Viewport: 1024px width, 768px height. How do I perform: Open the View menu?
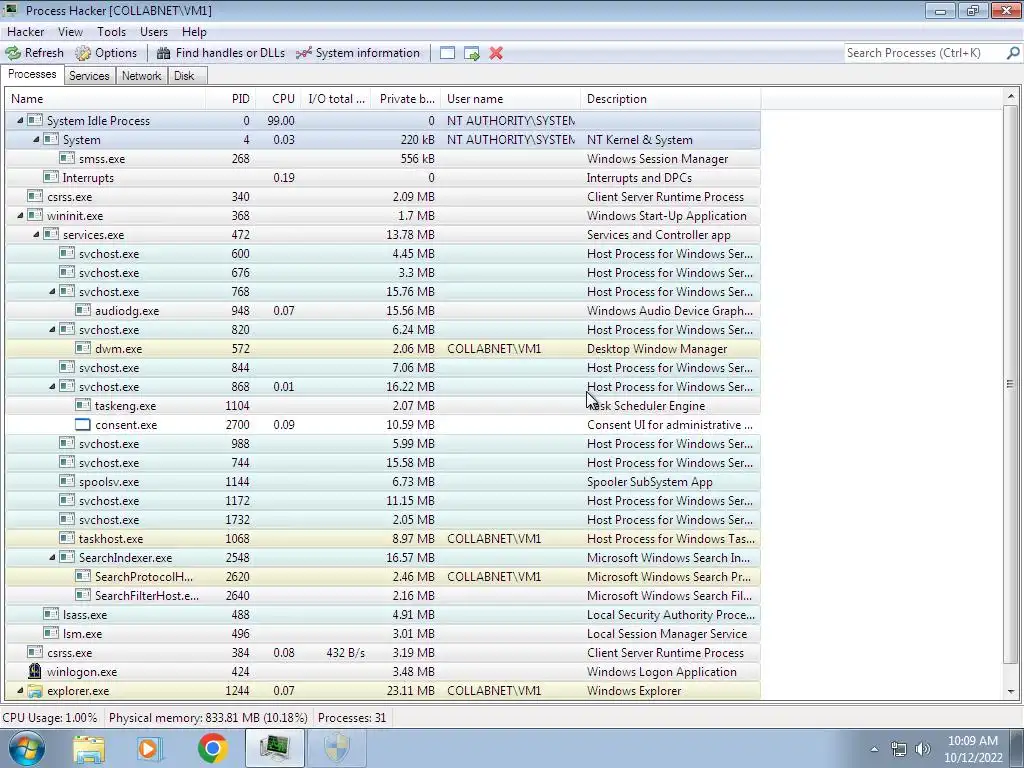[x=70, y=31]
